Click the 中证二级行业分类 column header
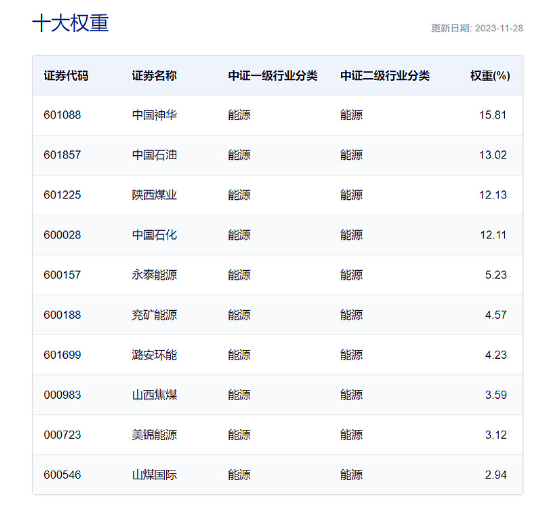This screenshot has width=543, height=515. click(385, 76)
